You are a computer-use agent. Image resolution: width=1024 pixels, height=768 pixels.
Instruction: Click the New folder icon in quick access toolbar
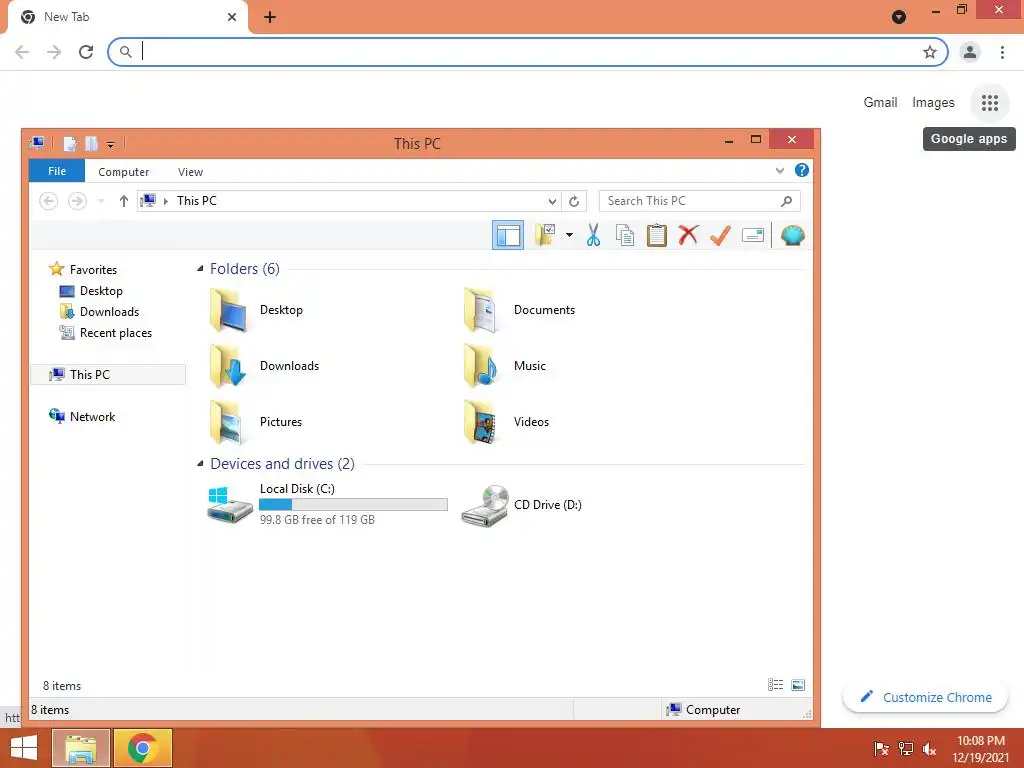coord(91,144)
